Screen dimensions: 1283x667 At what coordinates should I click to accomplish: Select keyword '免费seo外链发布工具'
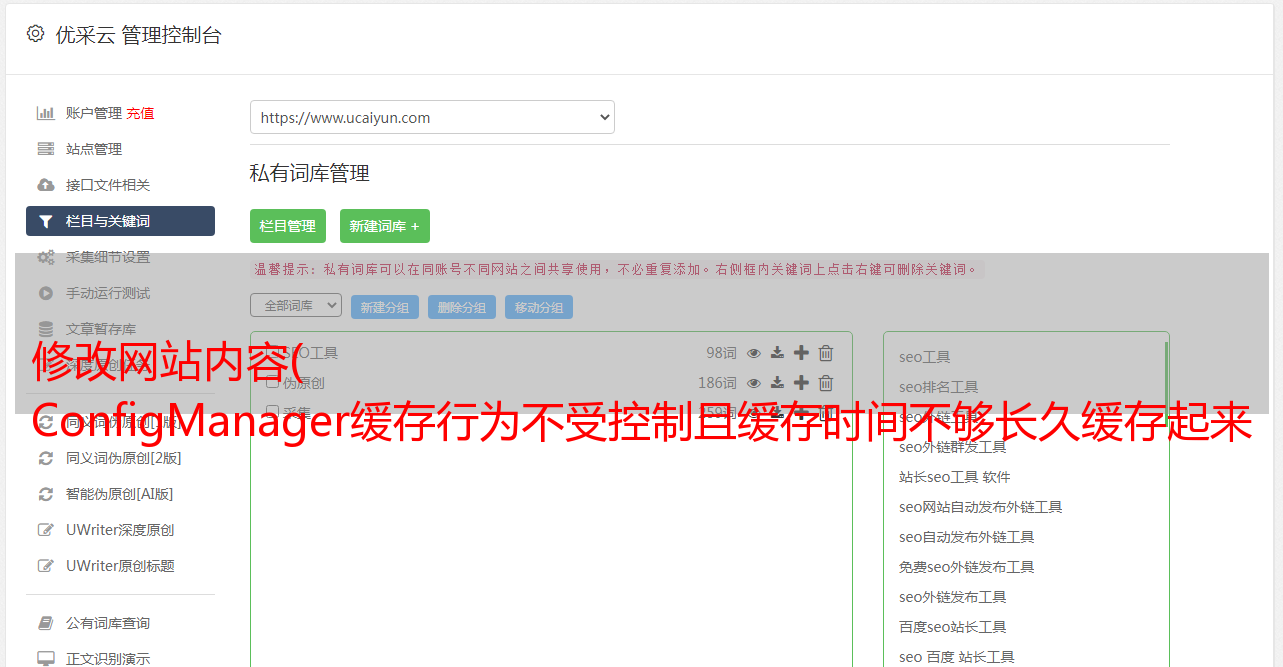click(967, 567)
